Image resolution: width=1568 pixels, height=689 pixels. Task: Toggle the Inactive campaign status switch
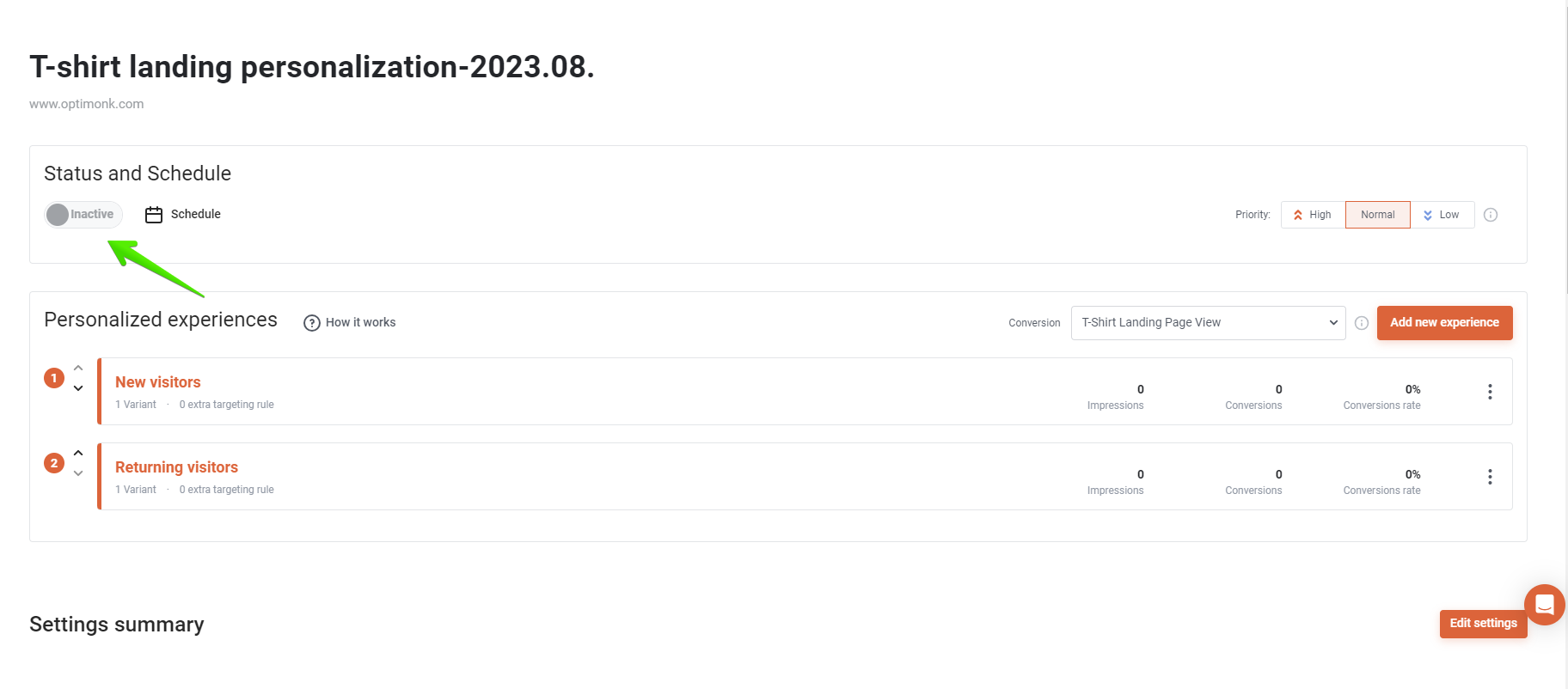[x=83, y=215]
